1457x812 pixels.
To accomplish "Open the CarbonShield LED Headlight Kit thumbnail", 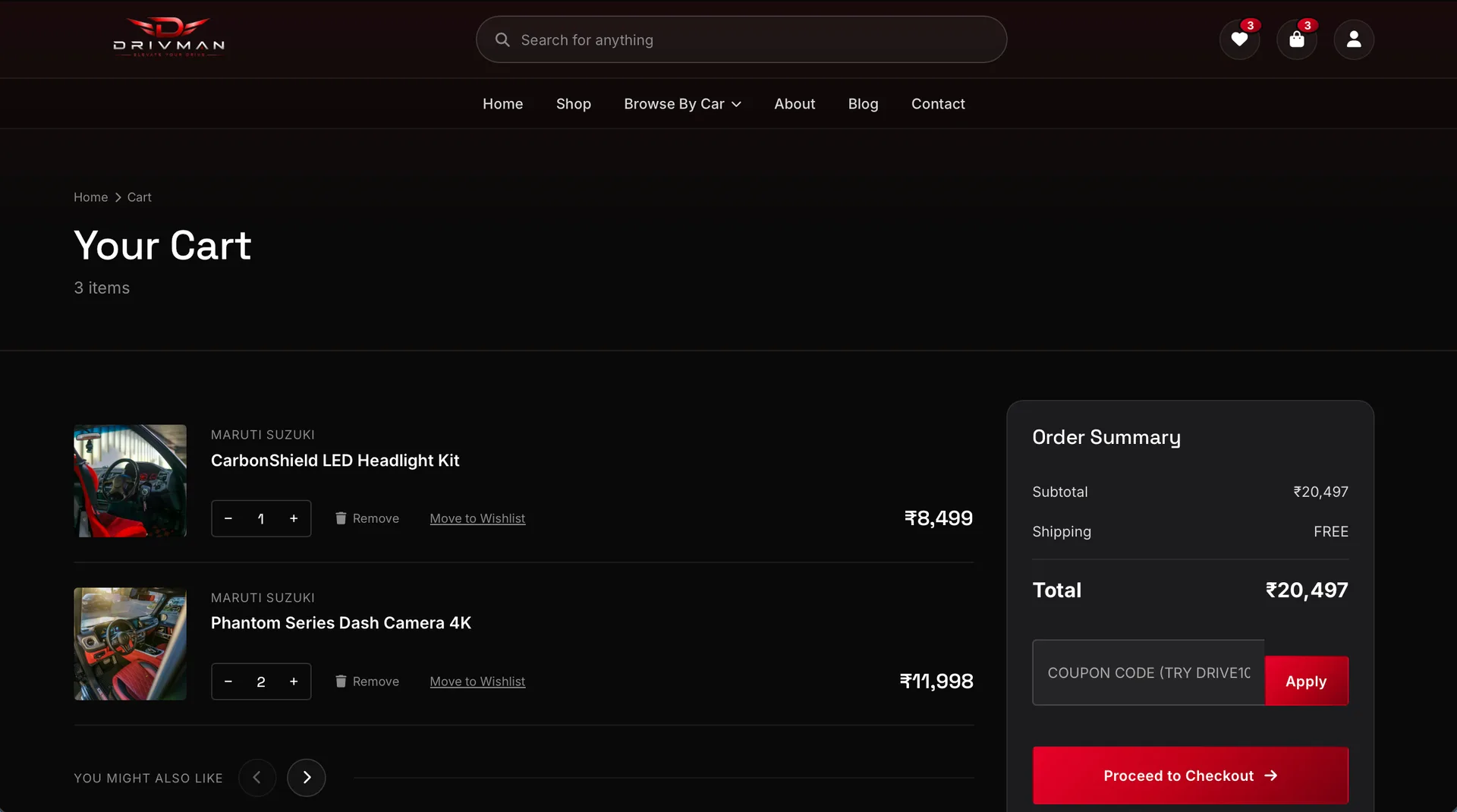I will coord(130,481).
